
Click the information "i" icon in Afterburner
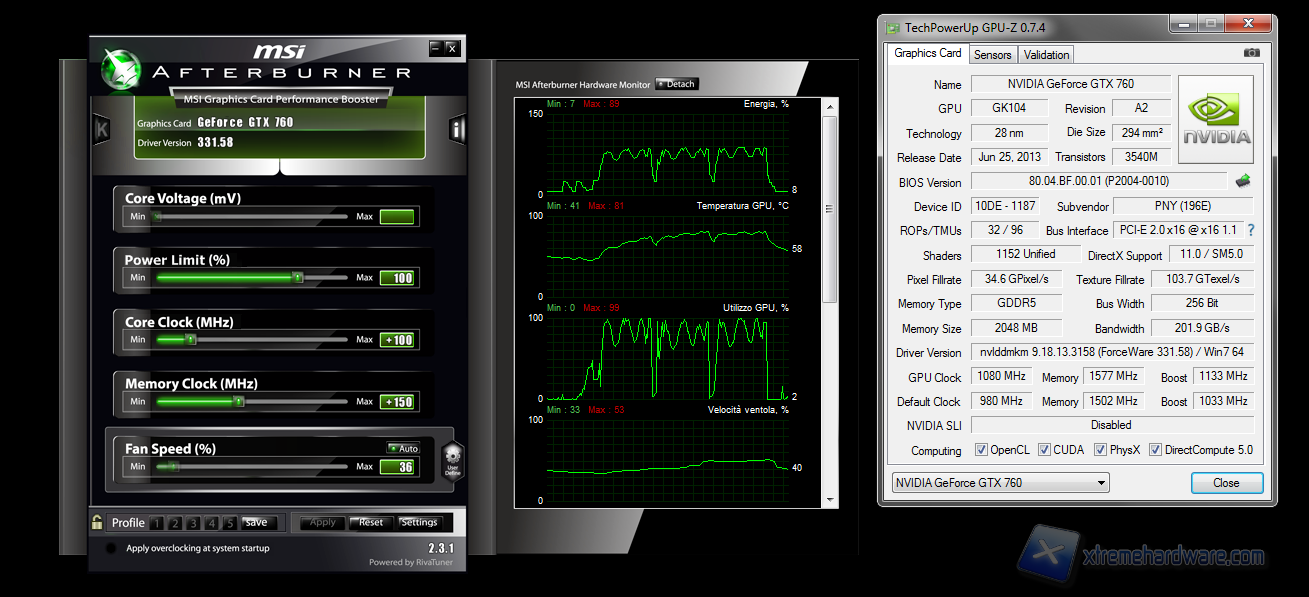click(458, 128)
